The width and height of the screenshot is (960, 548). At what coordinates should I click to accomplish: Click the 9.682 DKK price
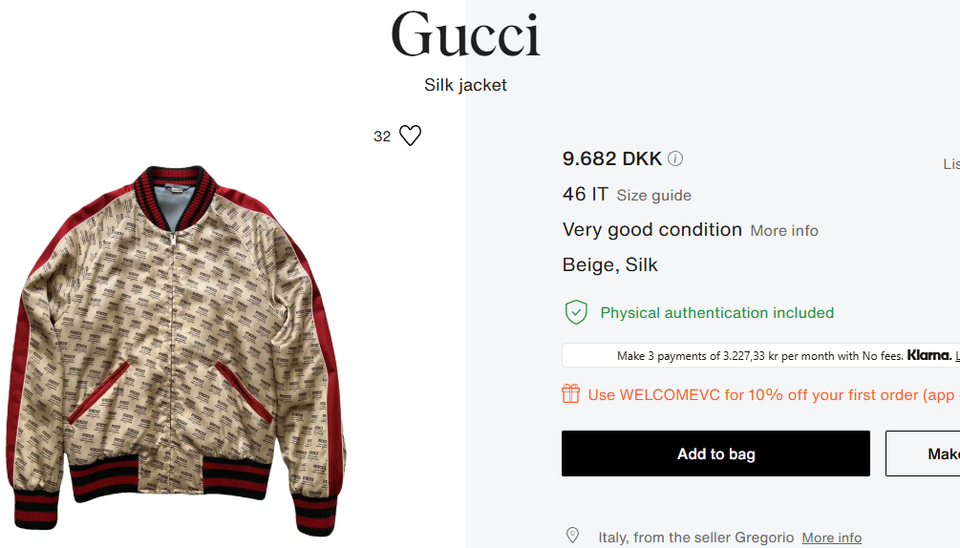[x=612, y=159]
